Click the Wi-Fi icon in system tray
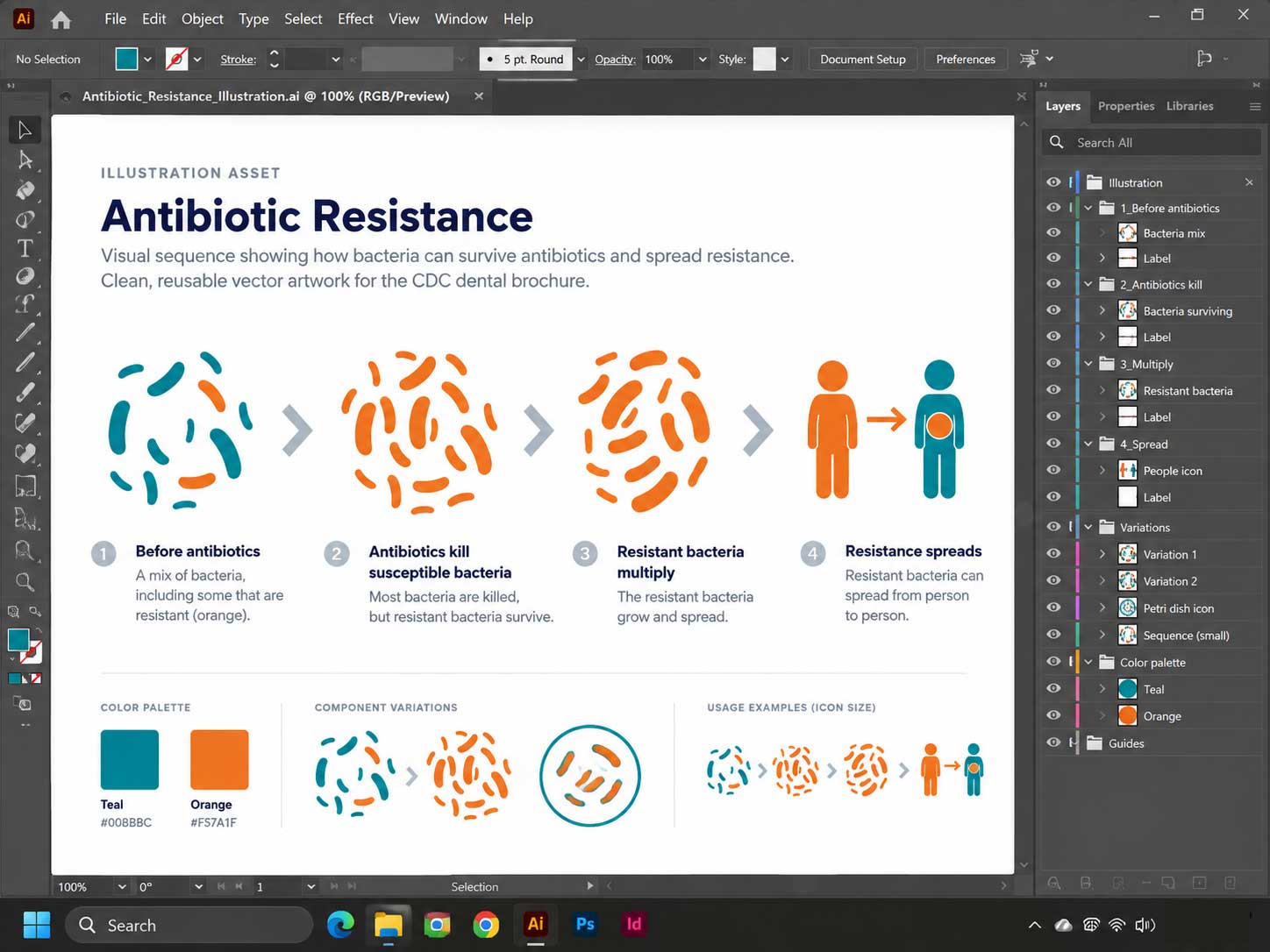Image resolution: width=1270 pixels, height=952 pixels. 1117,925
